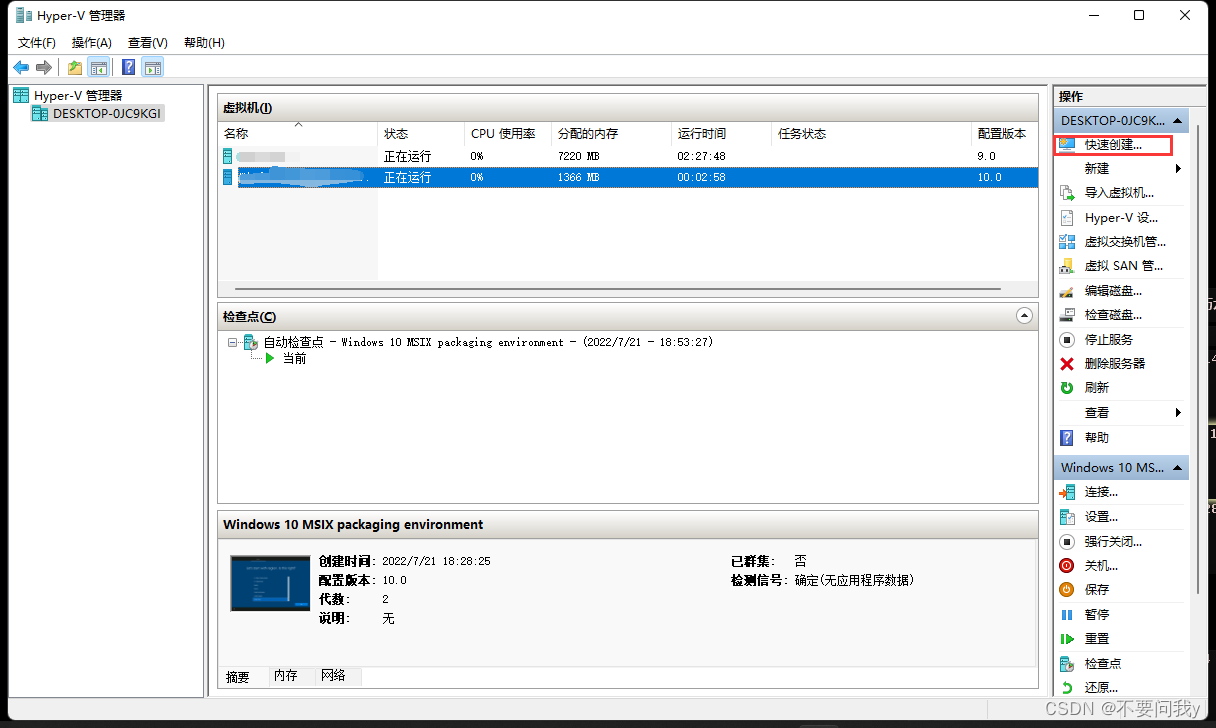Sort by 配置版本 column header
This screenshot has width=1216, height=728.
click(x=1004, y=133)
